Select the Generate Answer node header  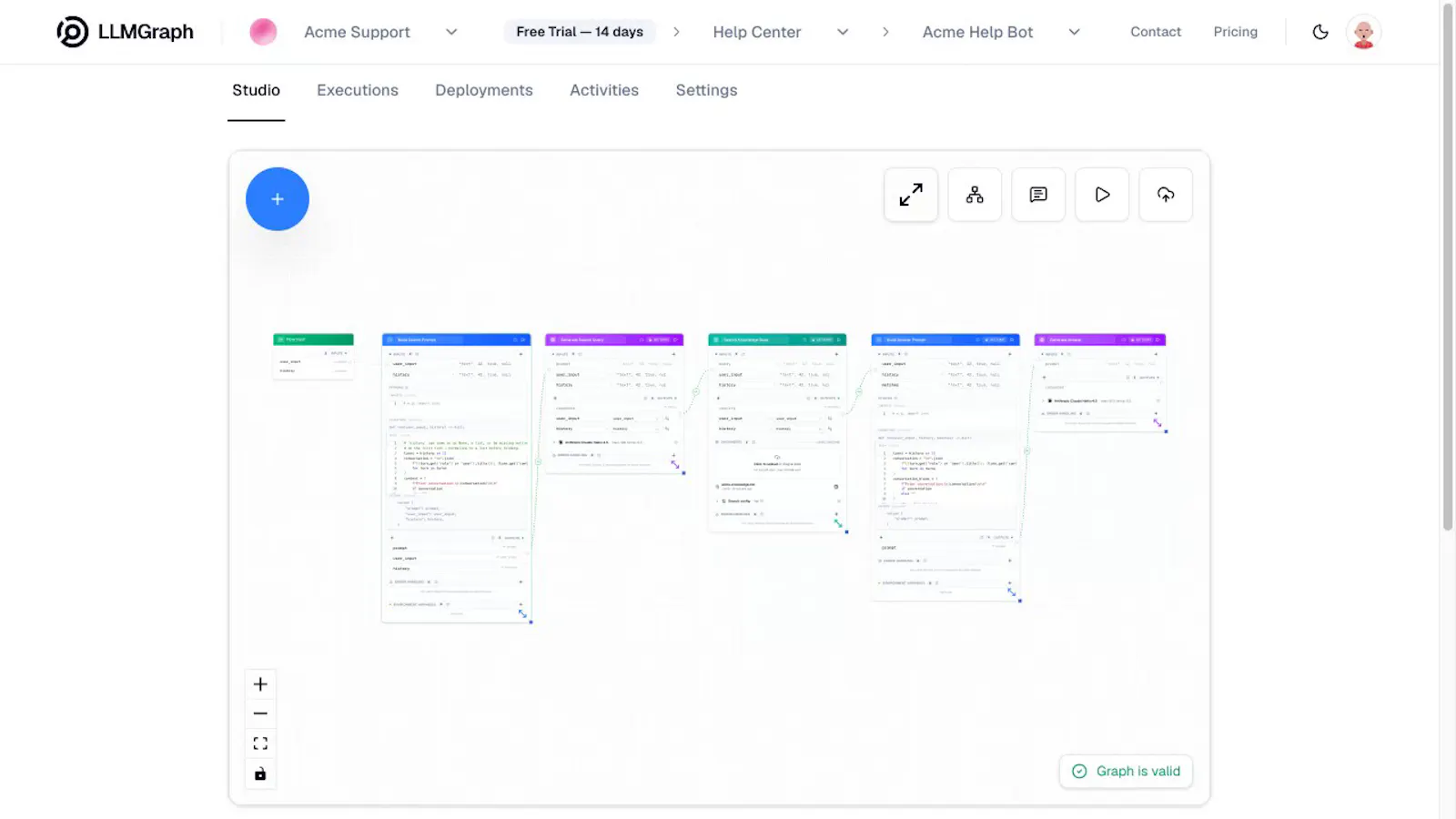(x=1100, y=339)
